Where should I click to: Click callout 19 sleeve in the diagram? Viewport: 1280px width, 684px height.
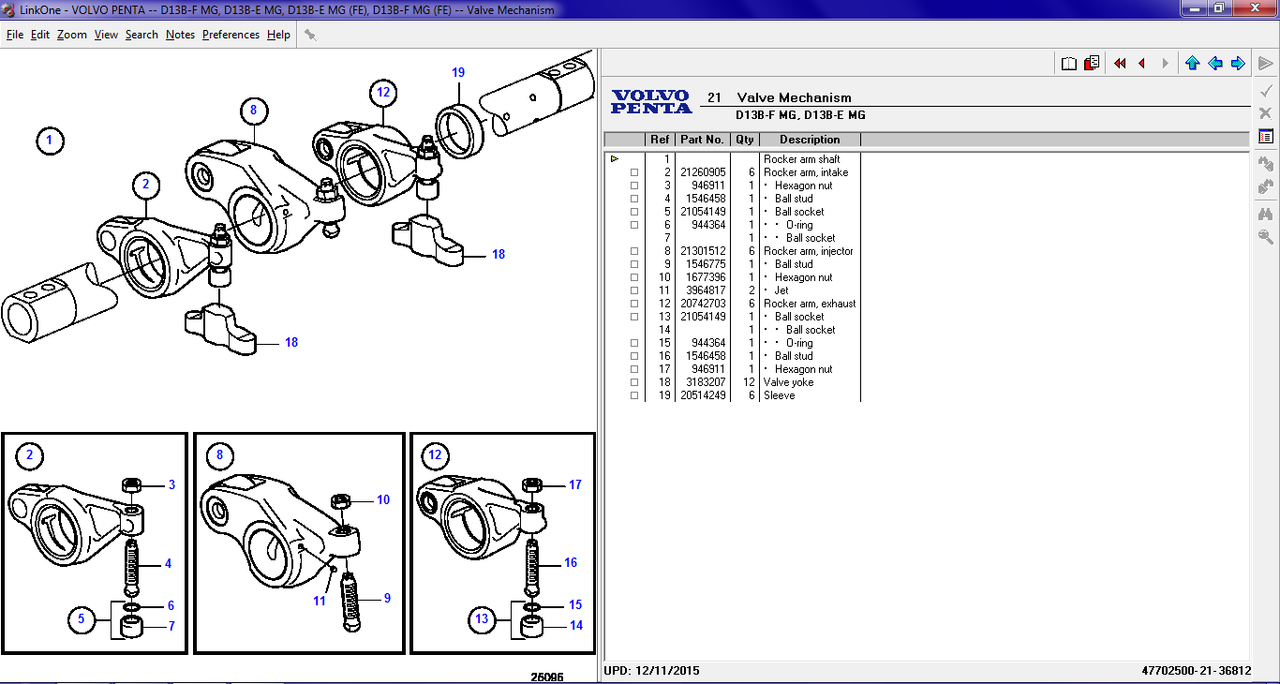coord(458,72)
